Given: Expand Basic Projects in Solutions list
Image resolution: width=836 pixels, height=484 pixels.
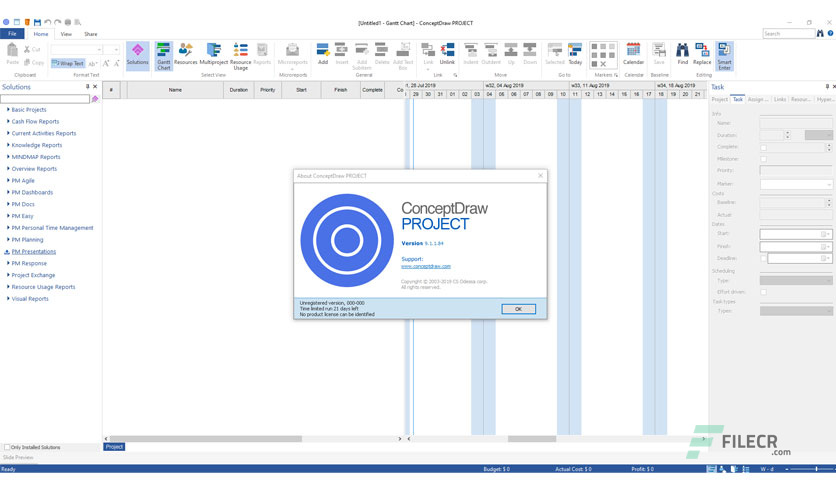Looking at the screenshot, I should click(8, 109).
